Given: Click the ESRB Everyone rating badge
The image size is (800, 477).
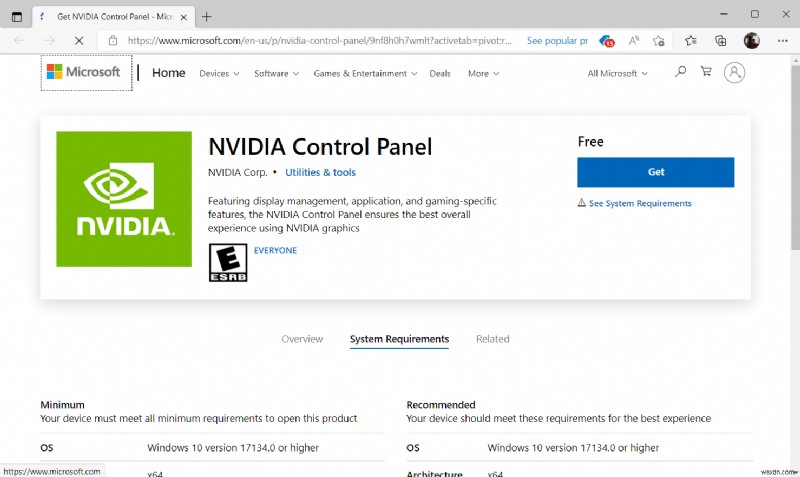Looking at the screenshot, I should click(228, 262).
